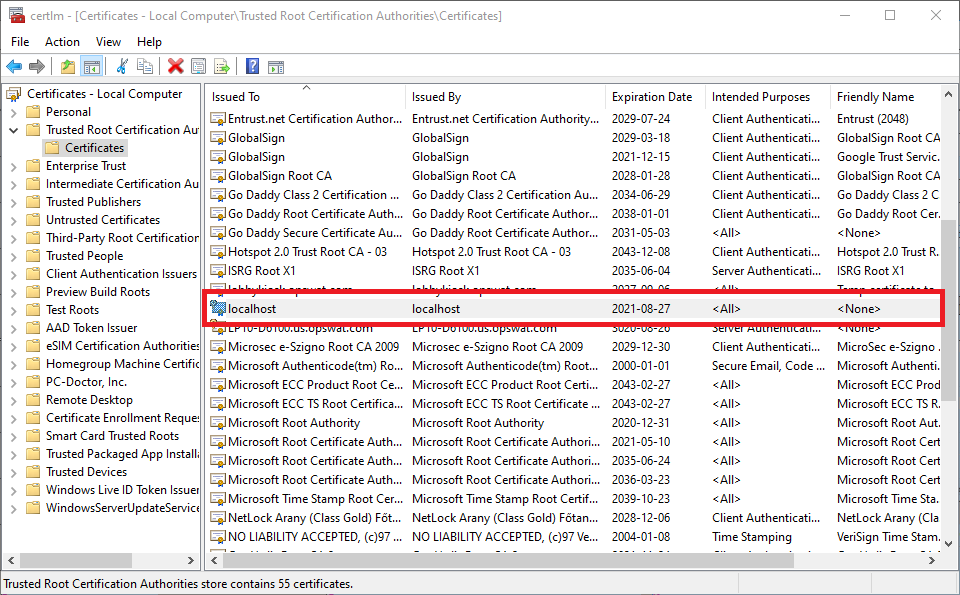The width and height of the screenshot is (960, 595).
Task: Click the red Delete X icon
Action: pos(176,66)
